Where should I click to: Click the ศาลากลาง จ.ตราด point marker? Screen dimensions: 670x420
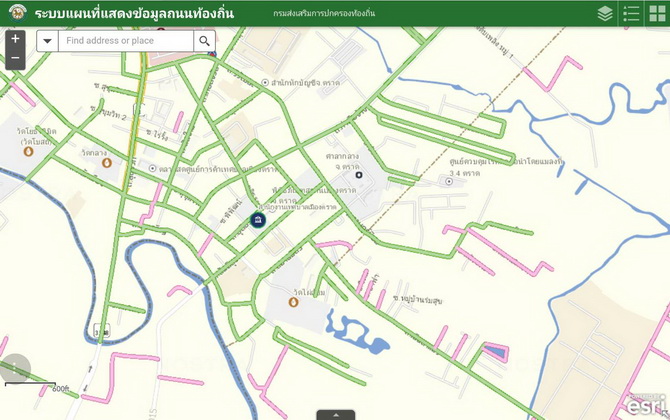tap(359, 175)
